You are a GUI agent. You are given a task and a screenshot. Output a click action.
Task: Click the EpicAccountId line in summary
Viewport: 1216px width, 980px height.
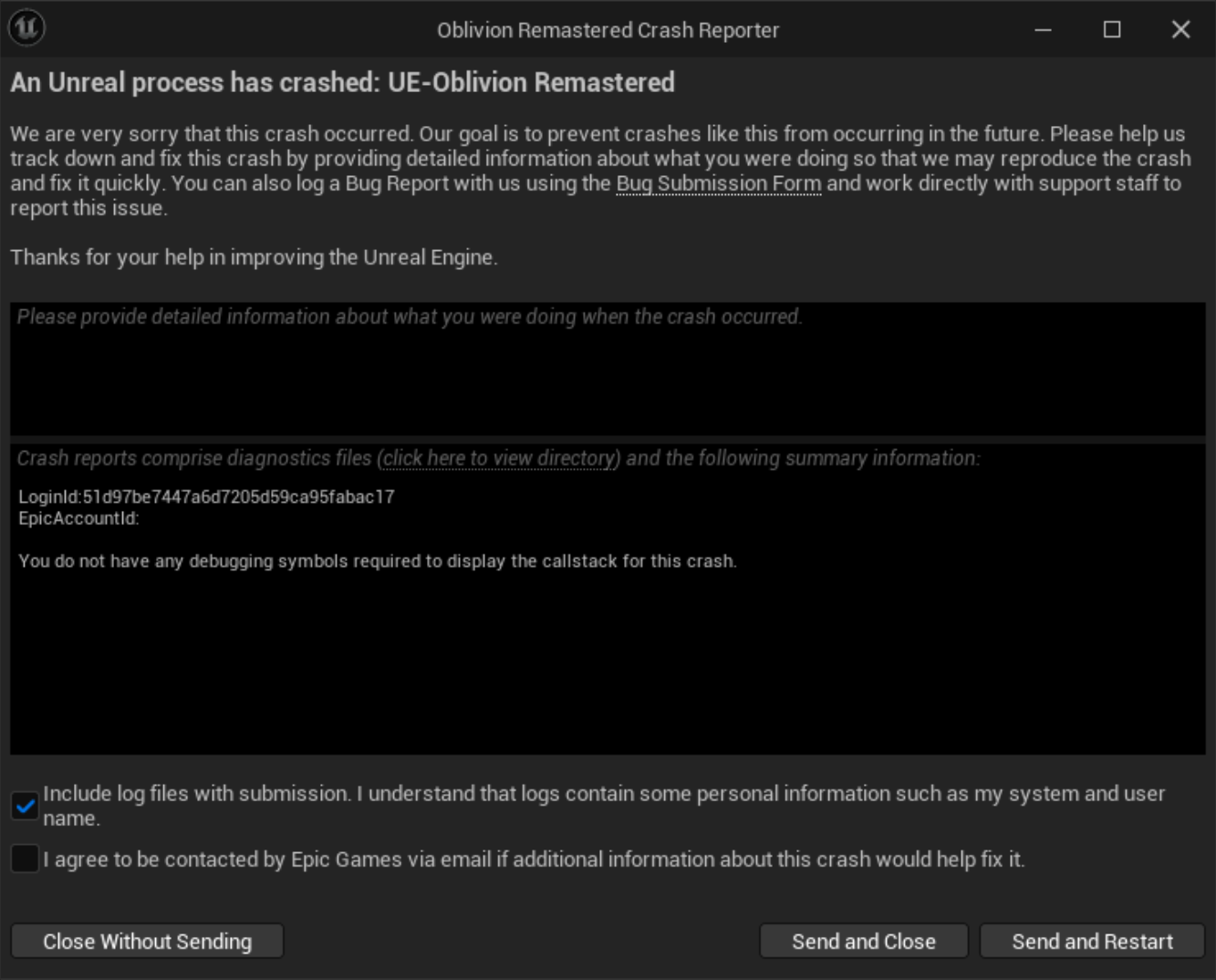point(78,518)
